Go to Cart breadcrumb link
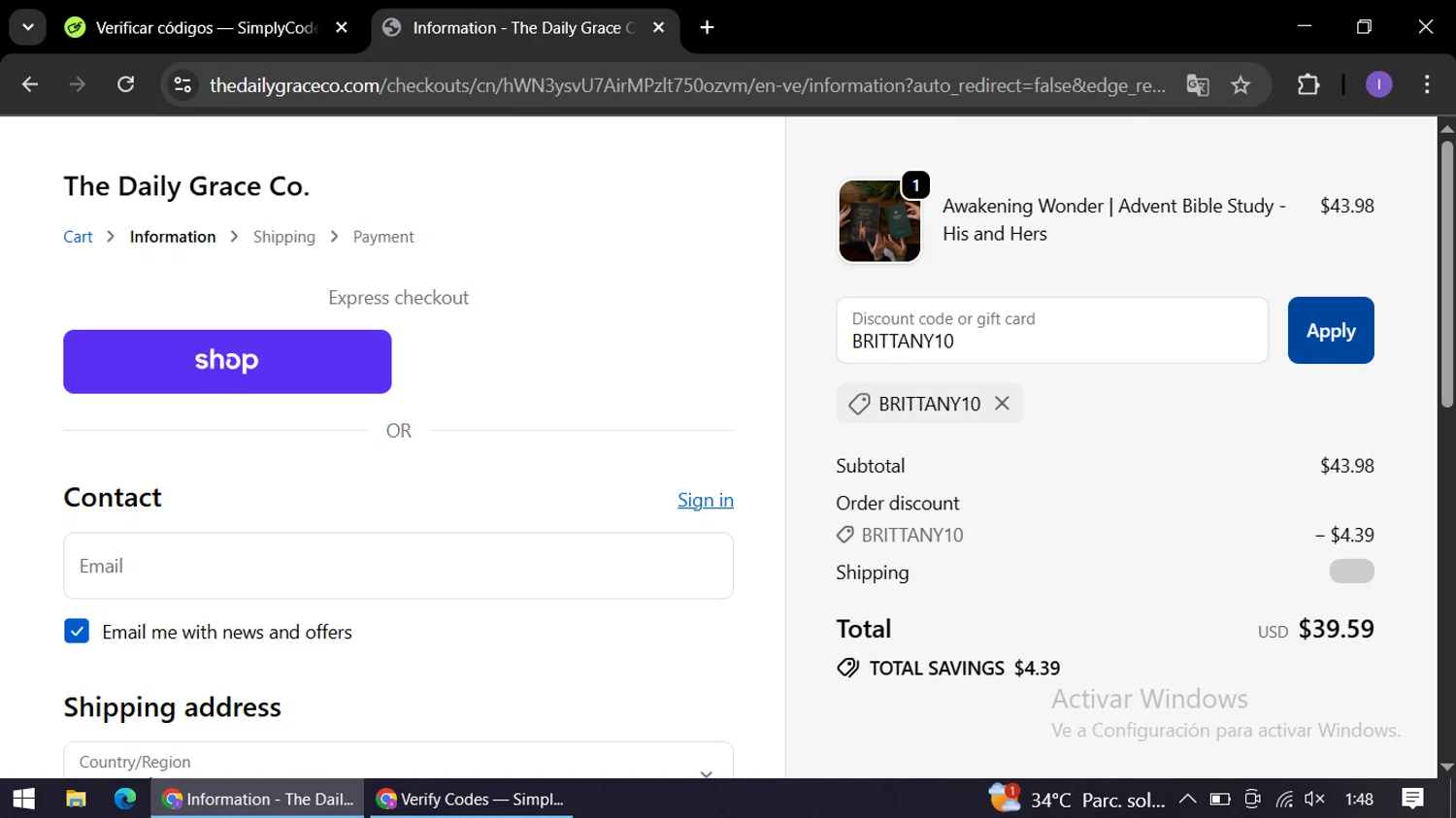 point(78,237)
